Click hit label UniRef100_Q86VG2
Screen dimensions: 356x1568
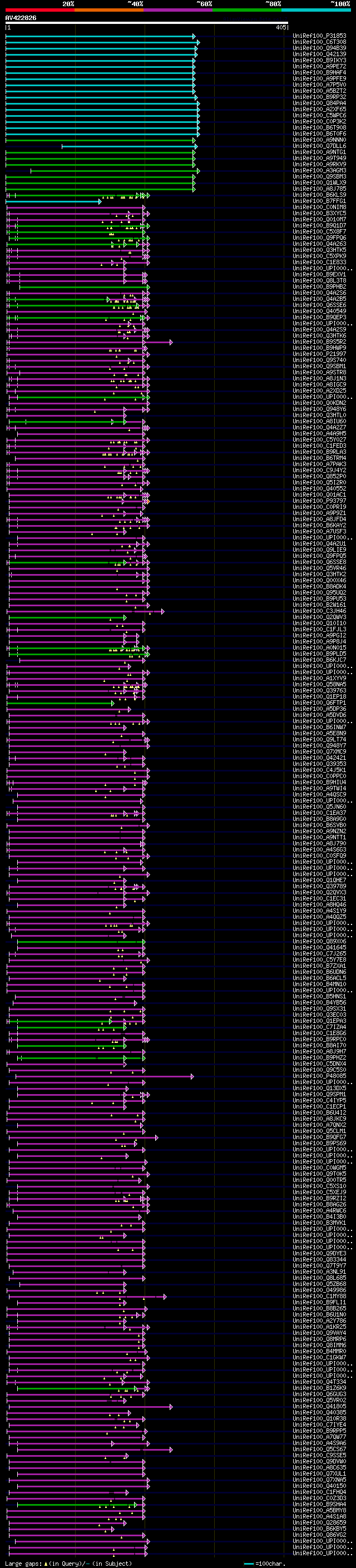click(x=319, y=1535)
